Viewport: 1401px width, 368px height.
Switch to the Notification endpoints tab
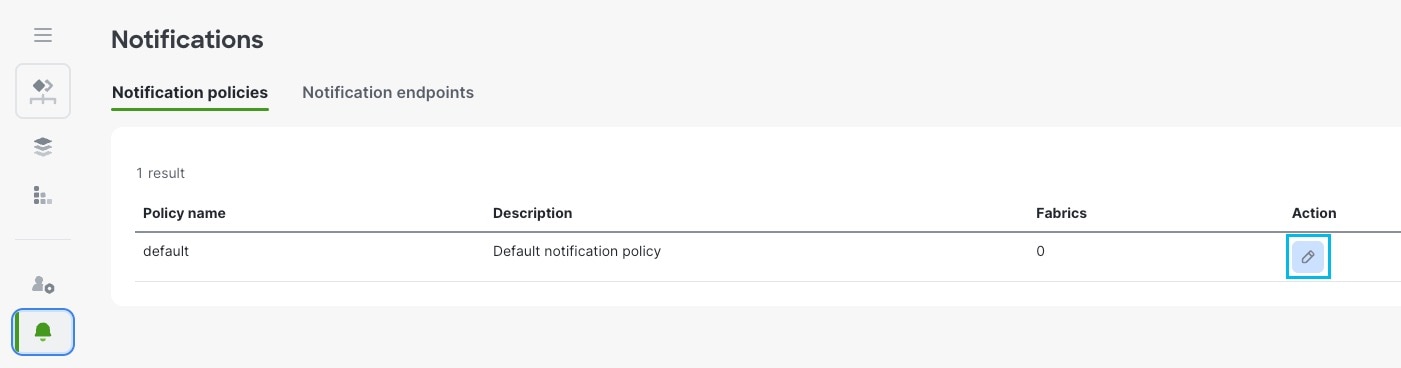tap(388, 92)
